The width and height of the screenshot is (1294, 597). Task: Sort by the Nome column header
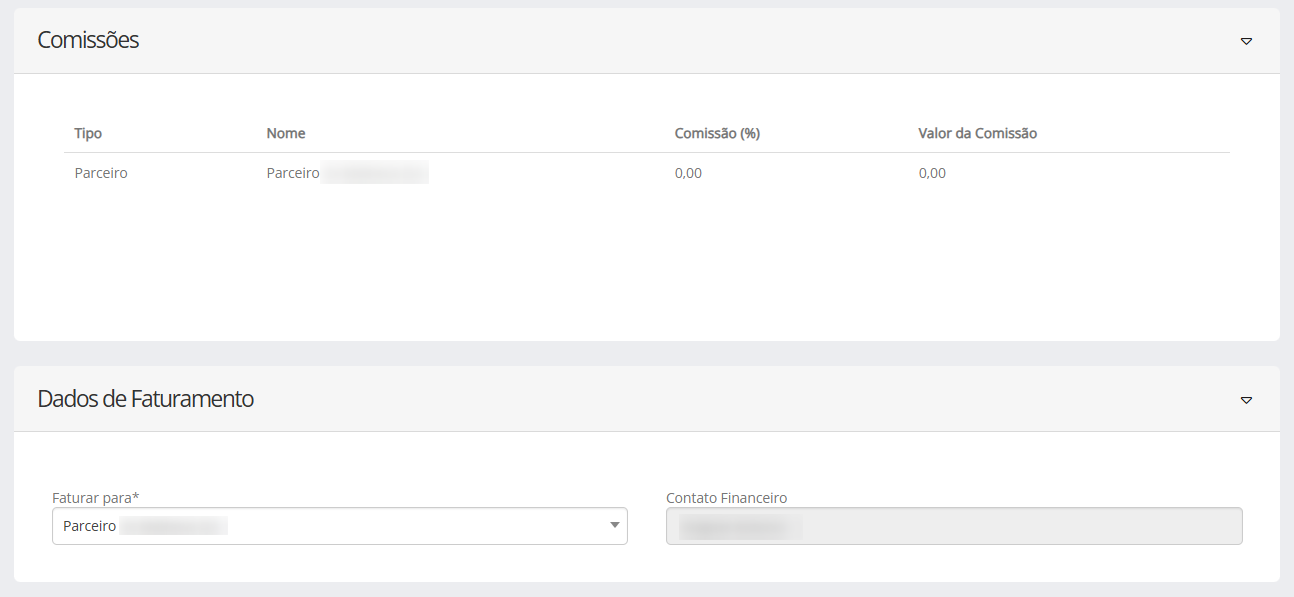[286, 133]
